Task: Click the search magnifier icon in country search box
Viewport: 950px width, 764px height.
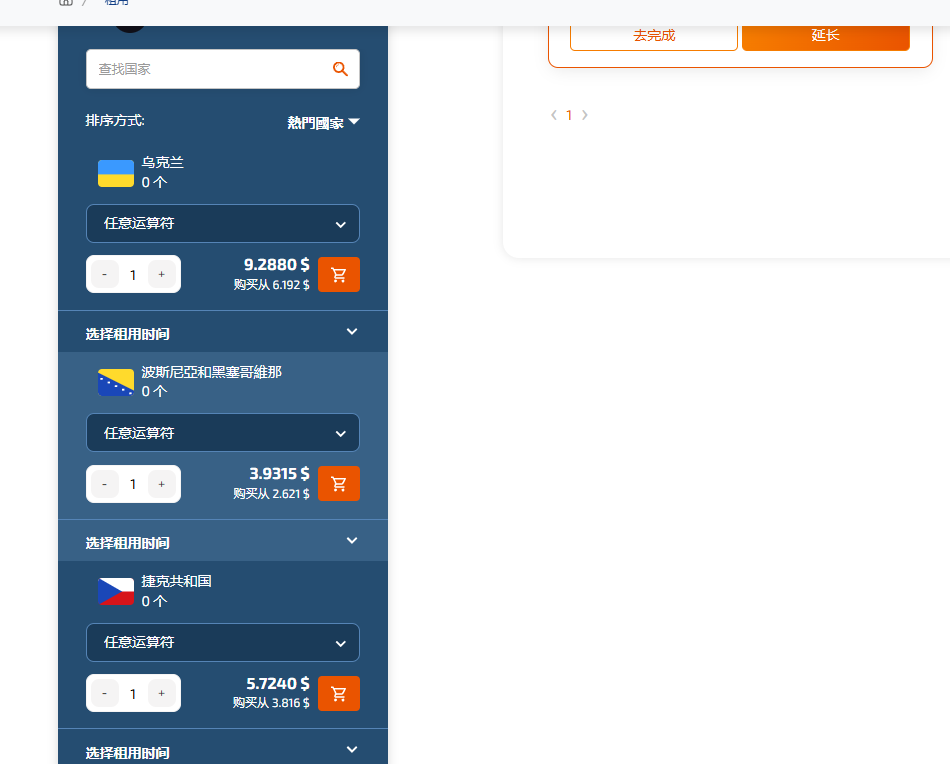Action: [340, 69]
